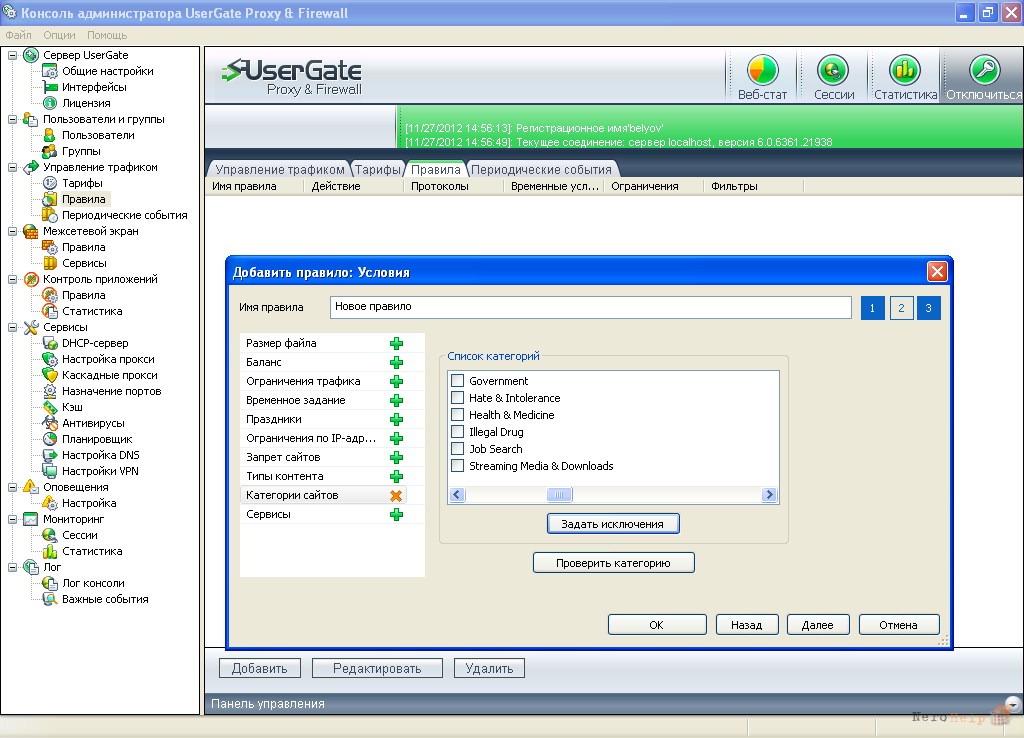
Task: Click the Имя правила text field
Action: coord(590,307)
